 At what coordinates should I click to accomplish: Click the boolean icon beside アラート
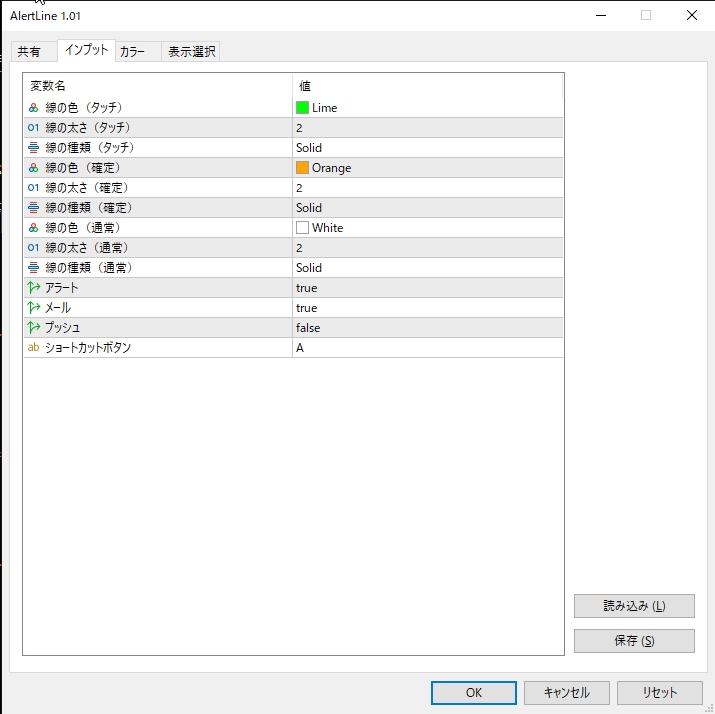[33, 288]
